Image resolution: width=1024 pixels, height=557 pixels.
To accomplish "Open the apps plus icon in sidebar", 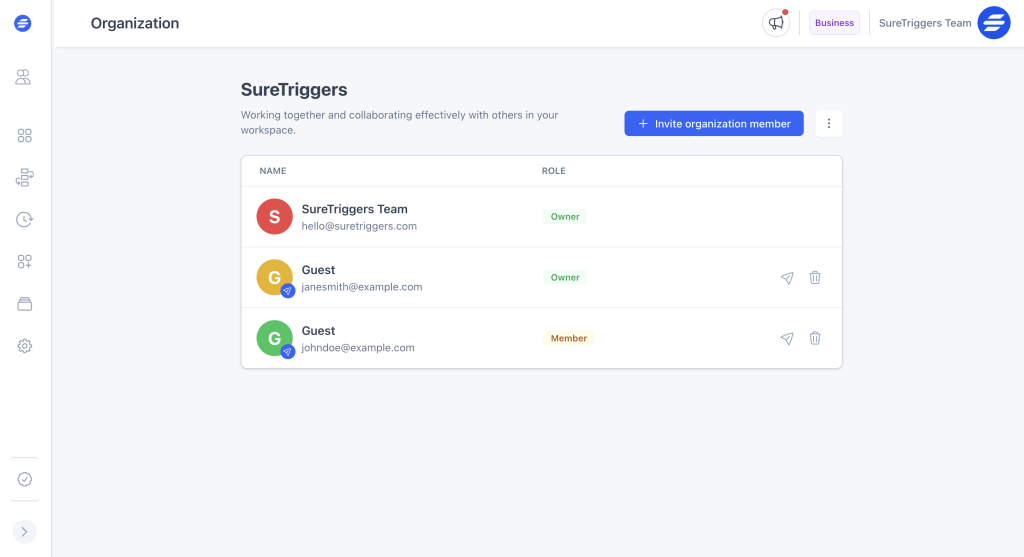I will point(25,262).
